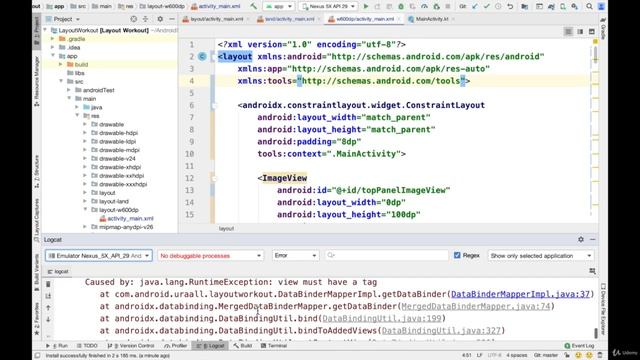Click the Git update project arrow icon
Screen dimensions: 640x360
475,7
